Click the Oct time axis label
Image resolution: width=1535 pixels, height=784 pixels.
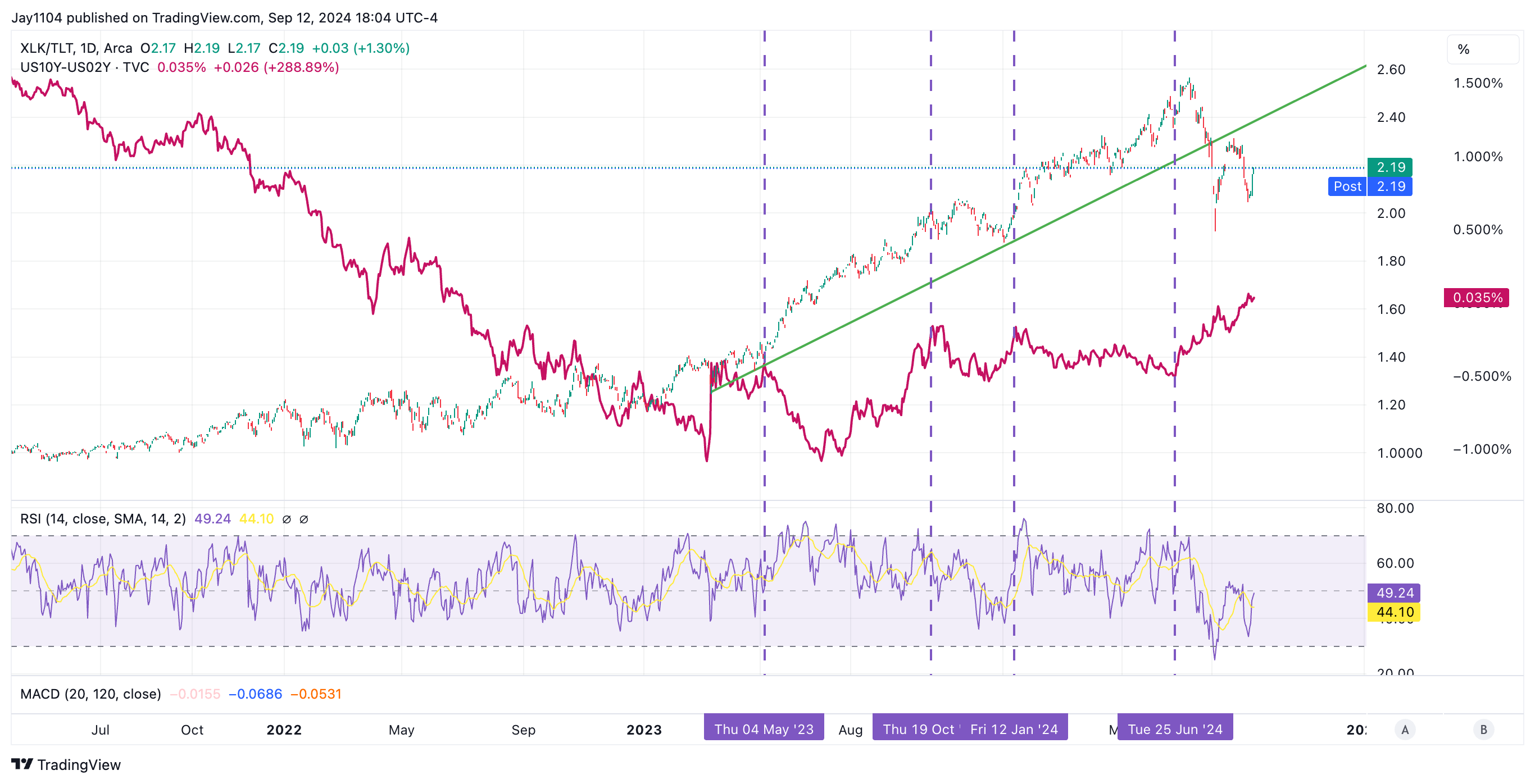click(192, 730)
